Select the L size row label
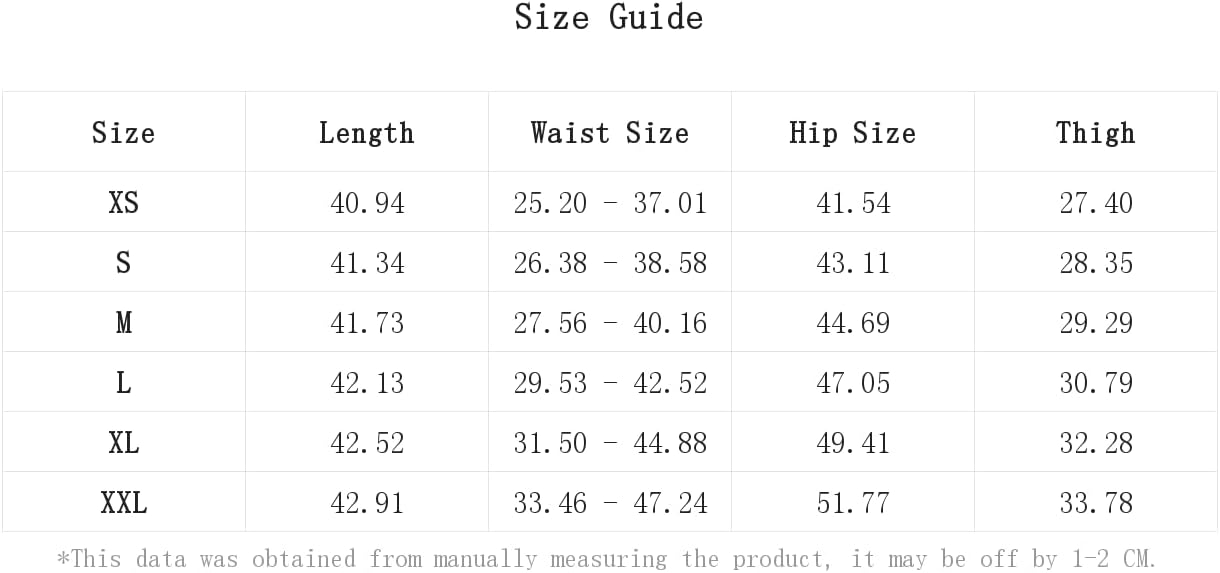 [x=124, y=383]
